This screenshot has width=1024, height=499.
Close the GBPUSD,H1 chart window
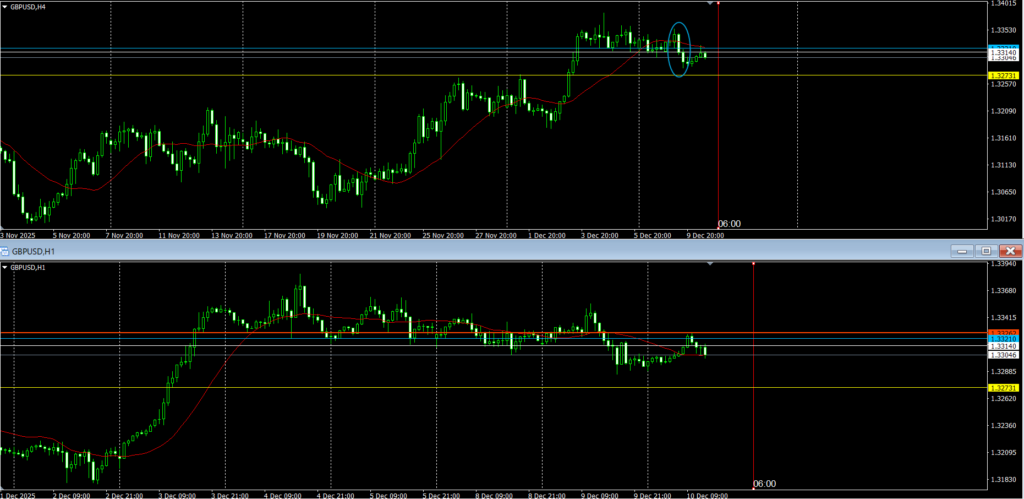point(1010,250)
